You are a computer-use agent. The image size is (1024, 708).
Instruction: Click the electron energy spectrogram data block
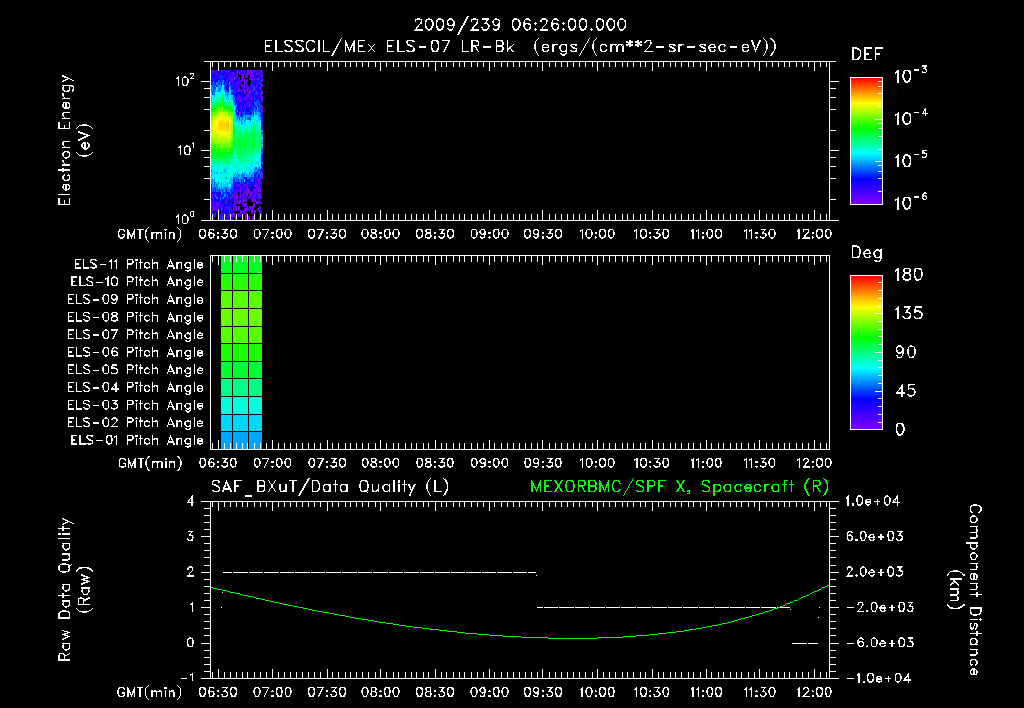click(236, 144)
